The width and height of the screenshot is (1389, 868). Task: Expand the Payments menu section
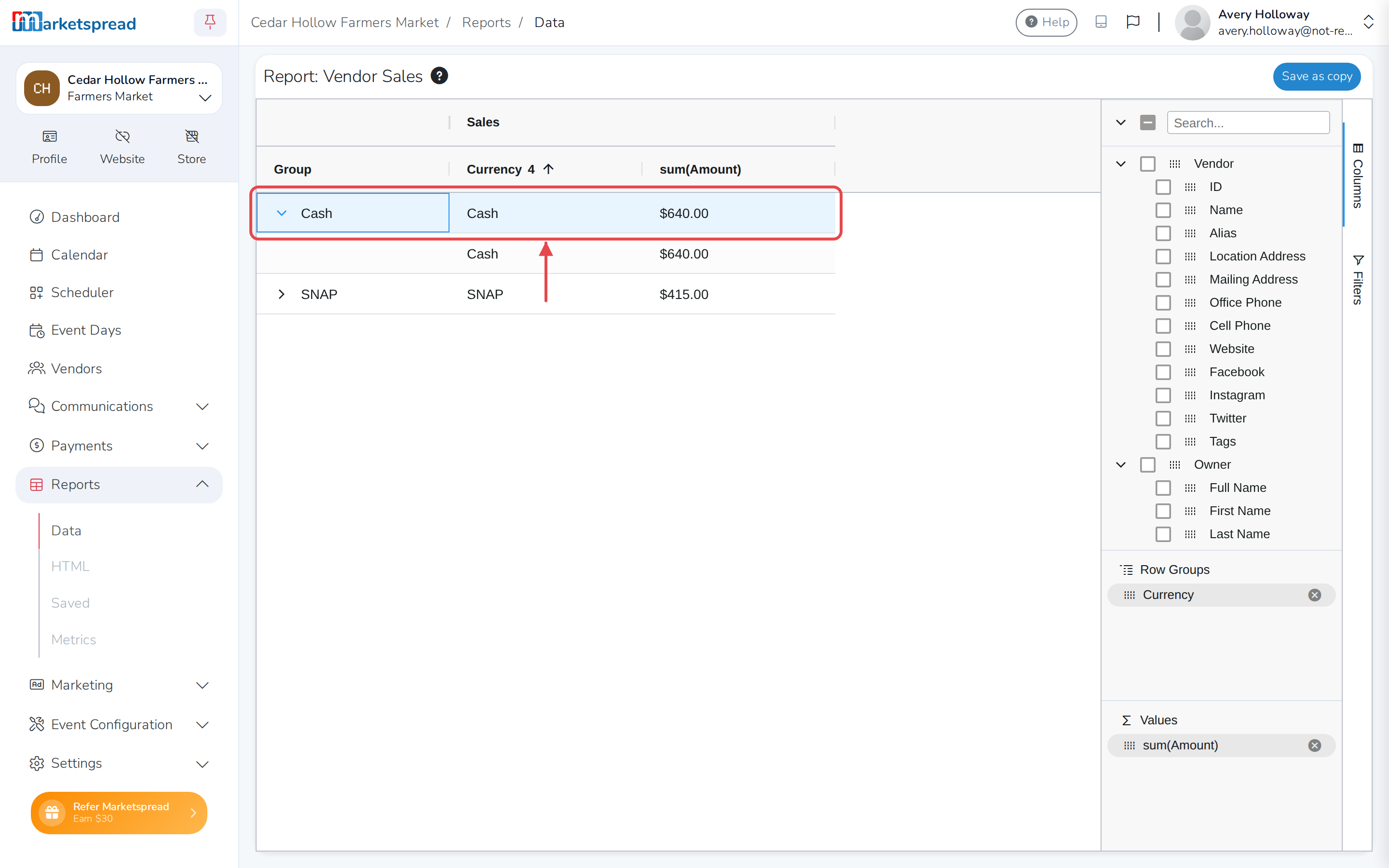pyautogui.click(x=119, y=446)
